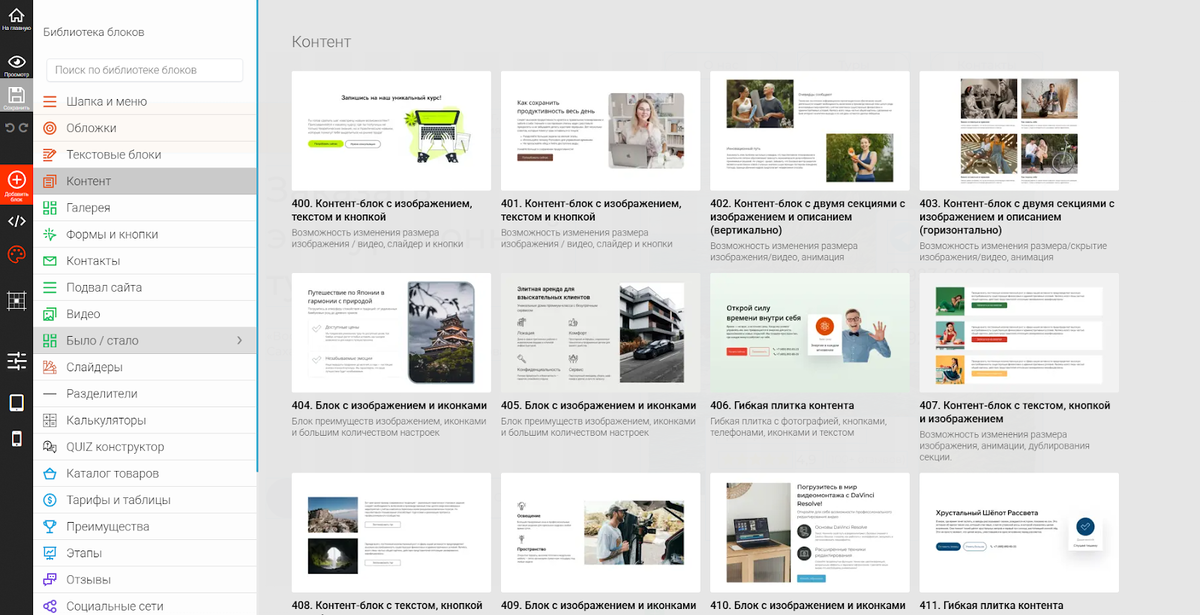Select block 407 thumbnail with three images
This screenshot has height=615, width=1200.
pos(1019,333)
